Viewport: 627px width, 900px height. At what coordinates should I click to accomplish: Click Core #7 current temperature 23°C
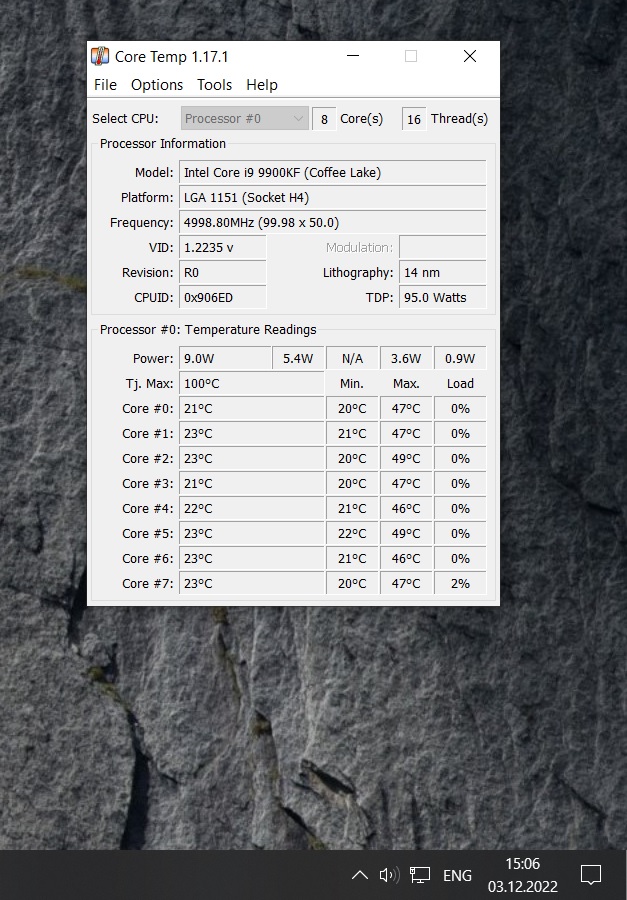pos(251,583)
